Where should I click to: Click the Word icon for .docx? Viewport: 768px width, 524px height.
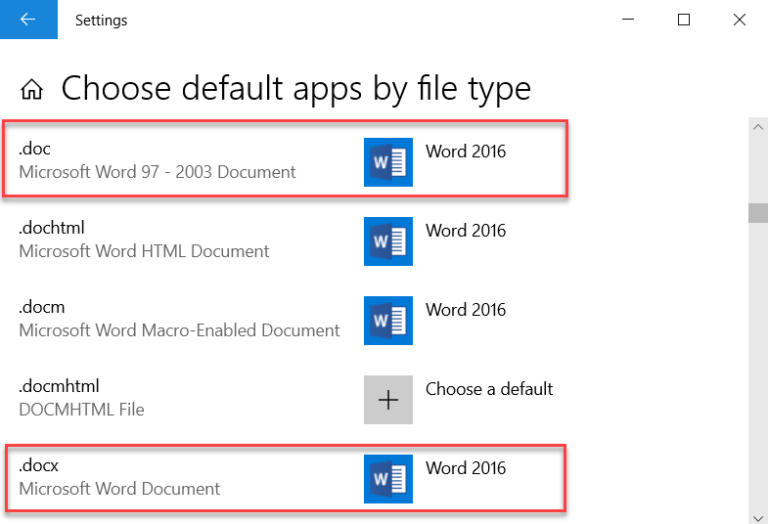pos(388,479)
